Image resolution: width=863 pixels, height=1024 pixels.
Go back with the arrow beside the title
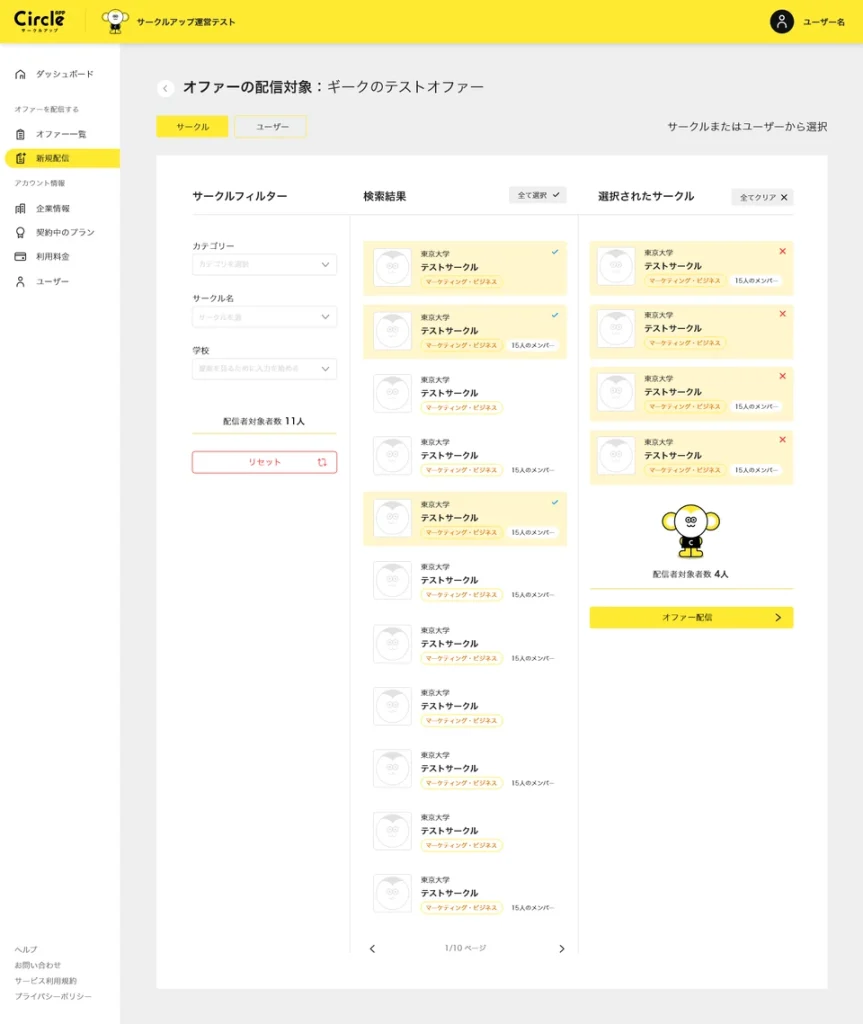[165, 88]
